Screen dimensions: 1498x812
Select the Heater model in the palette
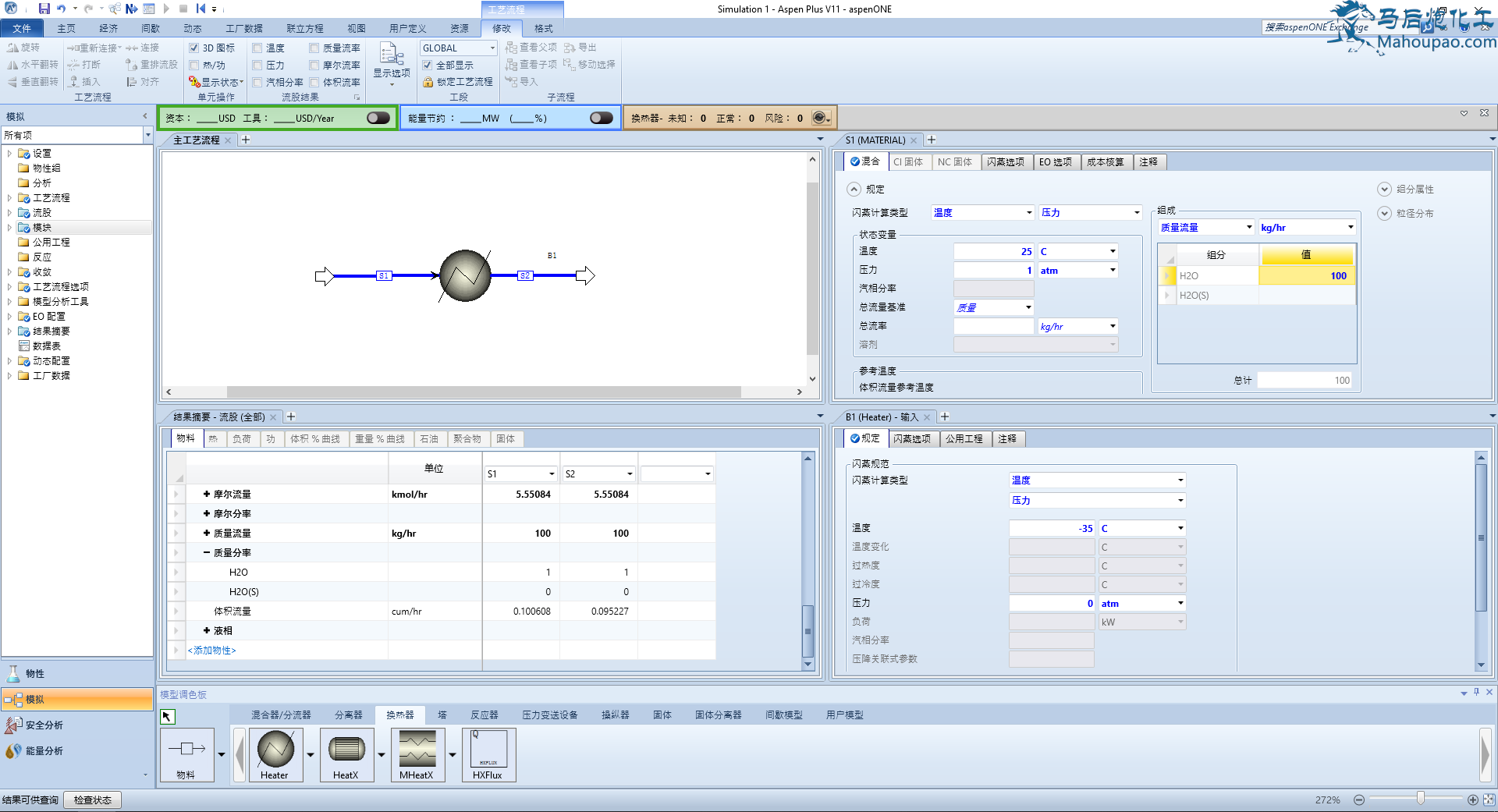275,754
